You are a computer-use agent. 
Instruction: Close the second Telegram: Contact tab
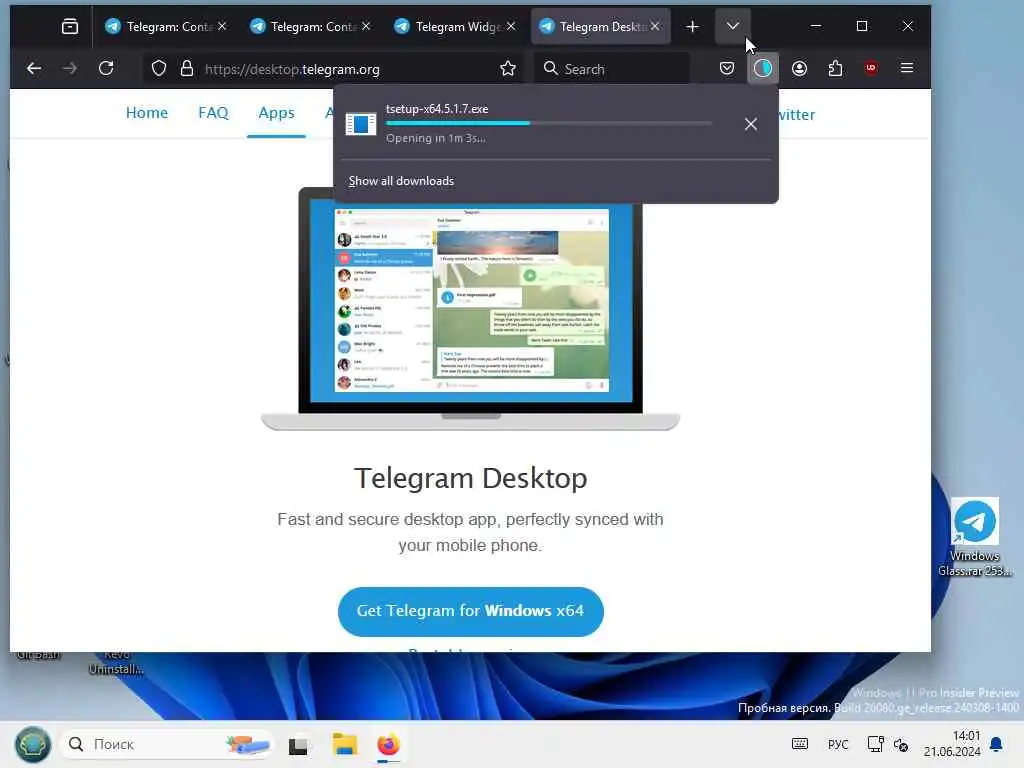[x=366, y=26]
